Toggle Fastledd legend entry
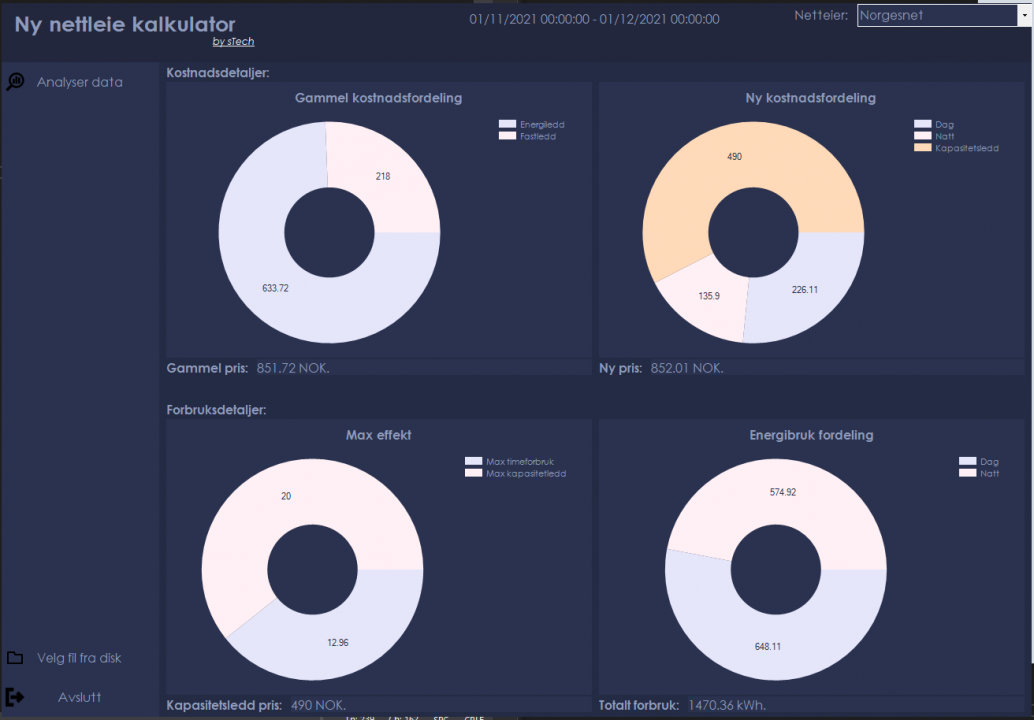This screenshot has width=1034, height=720. pyautogui.click(x=528, y=136)
